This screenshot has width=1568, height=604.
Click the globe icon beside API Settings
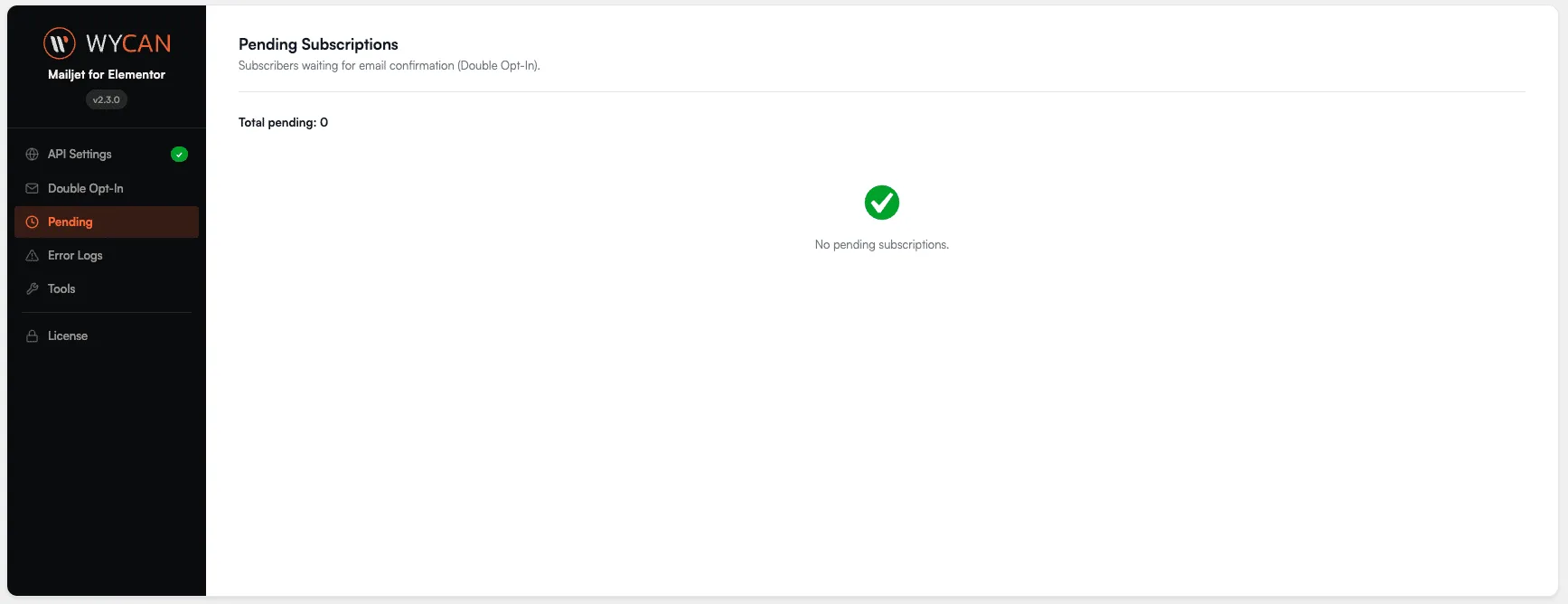(x=33, y=155)
